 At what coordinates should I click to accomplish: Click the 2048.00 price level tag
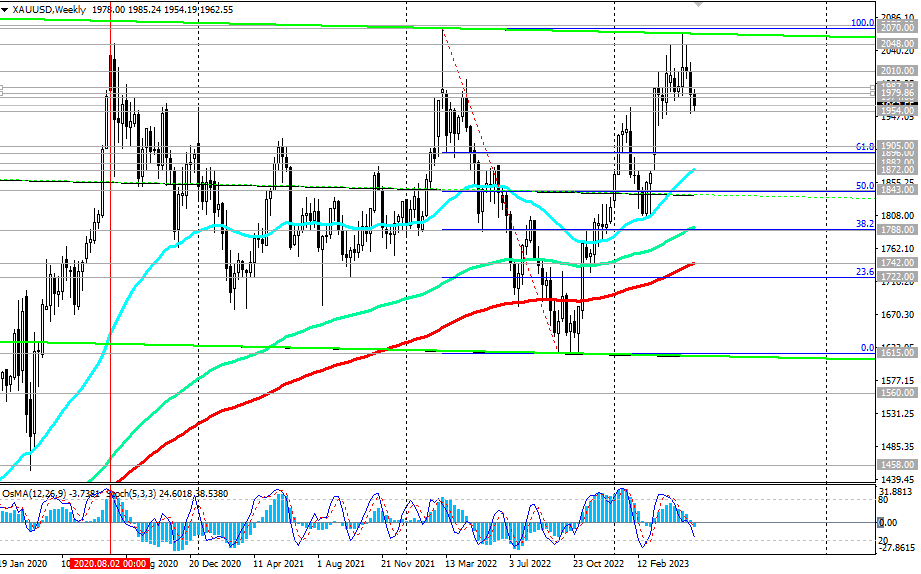[898, 44]
